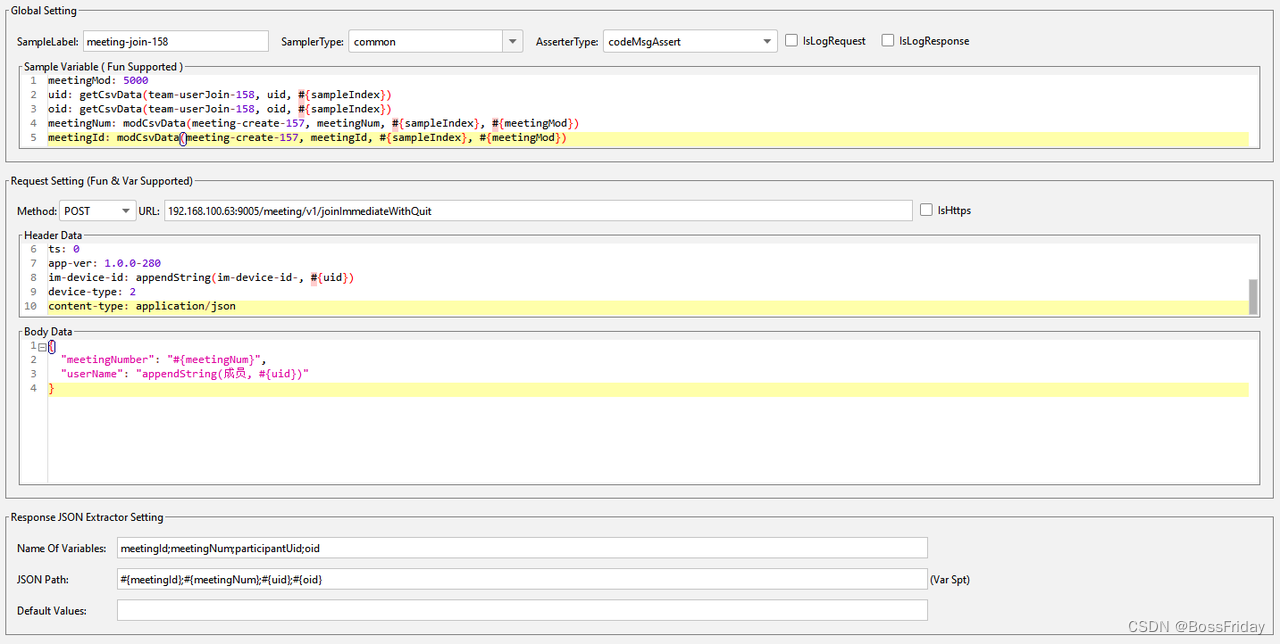Screen dimensions: 1280x644
Task: Click the 'uid: getCsvData' variable line
Action: tap(220, 95)
